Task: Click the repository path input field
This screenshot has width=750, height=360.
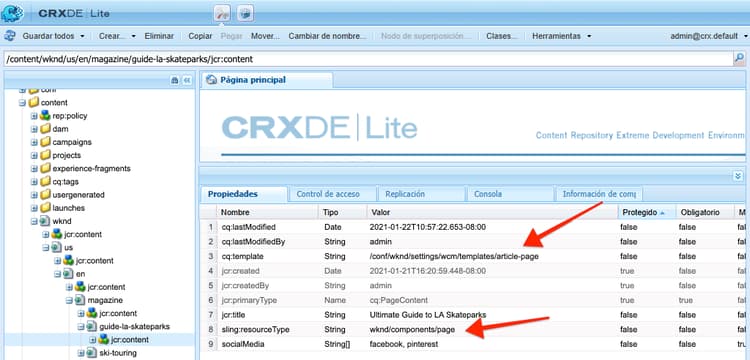Action: click(368, 59)
